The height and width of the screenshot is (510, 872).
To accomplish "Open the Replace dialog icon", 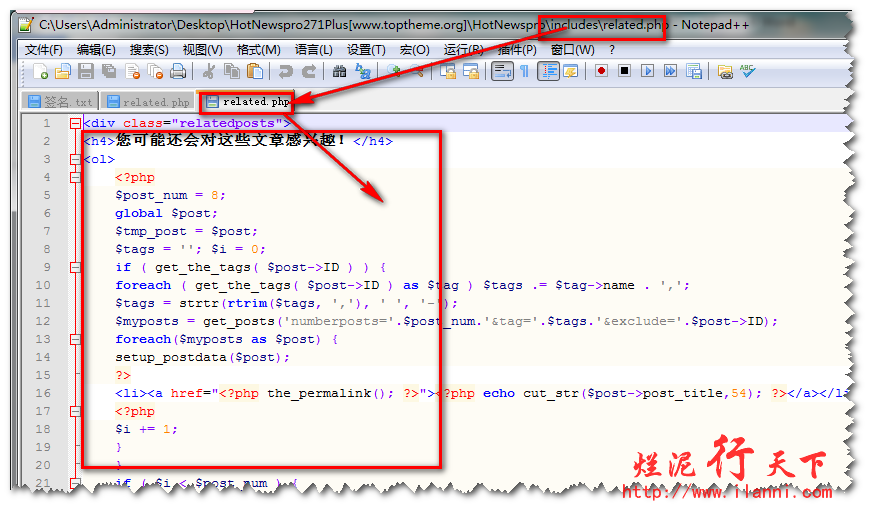I will (363, 71).
